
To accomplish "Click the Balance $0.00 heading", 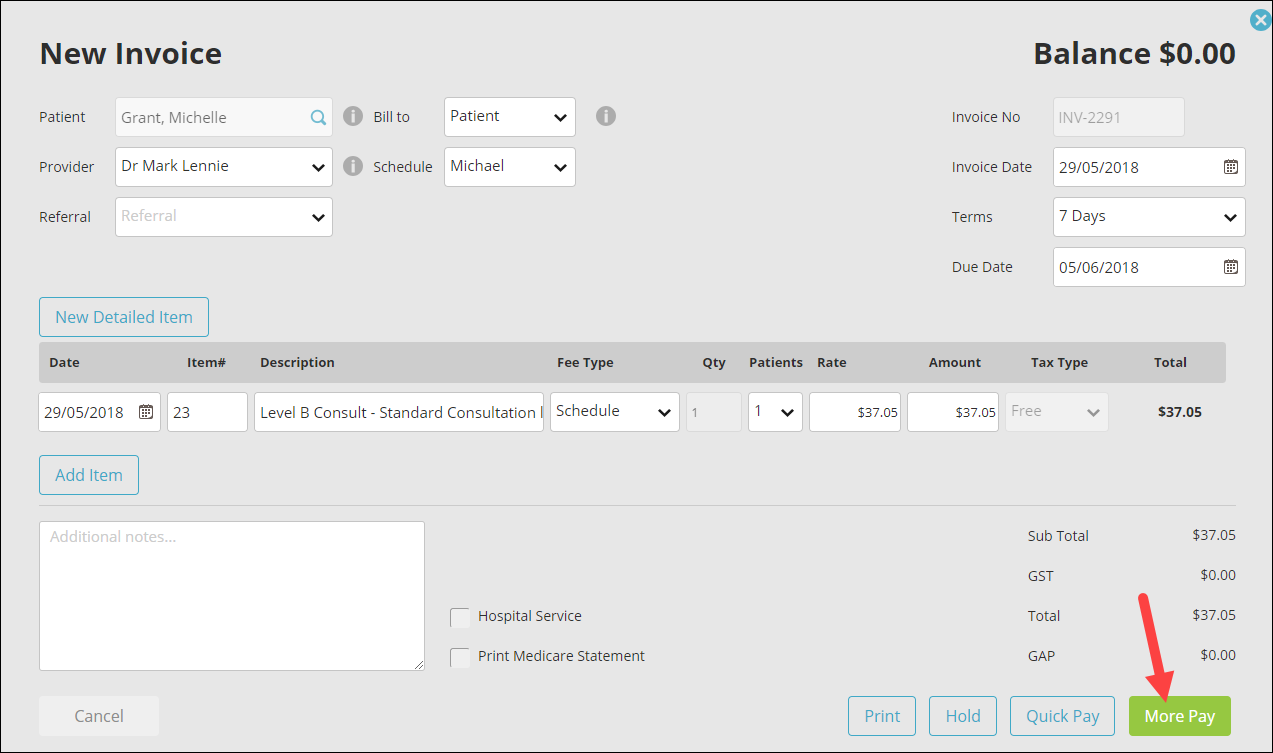I will click(x=1134, y=53).
